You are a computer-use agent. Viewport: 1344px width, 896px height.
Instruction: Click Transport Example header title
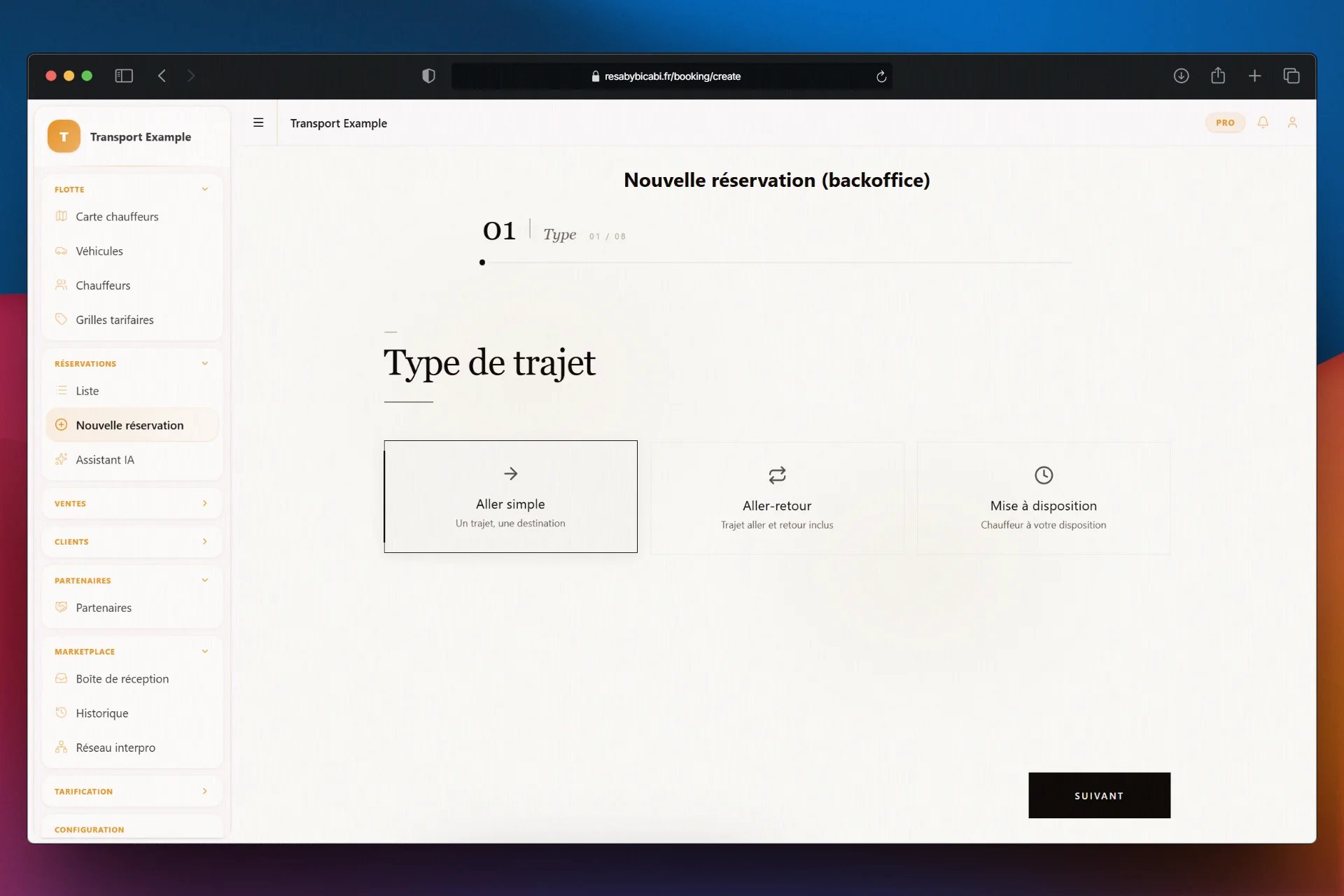pyautogui.click(x=339, y=123)
